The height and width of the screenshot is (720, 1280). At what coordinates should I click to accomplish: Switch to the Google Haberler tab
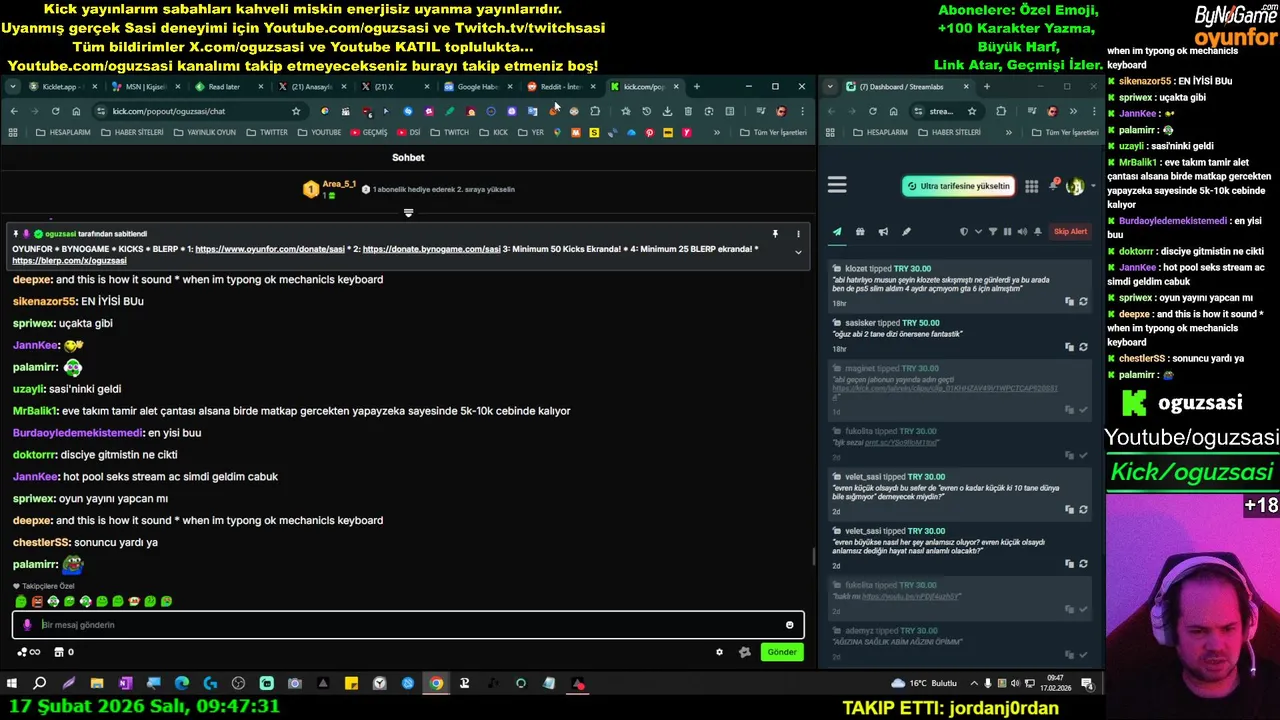[477, 87]
